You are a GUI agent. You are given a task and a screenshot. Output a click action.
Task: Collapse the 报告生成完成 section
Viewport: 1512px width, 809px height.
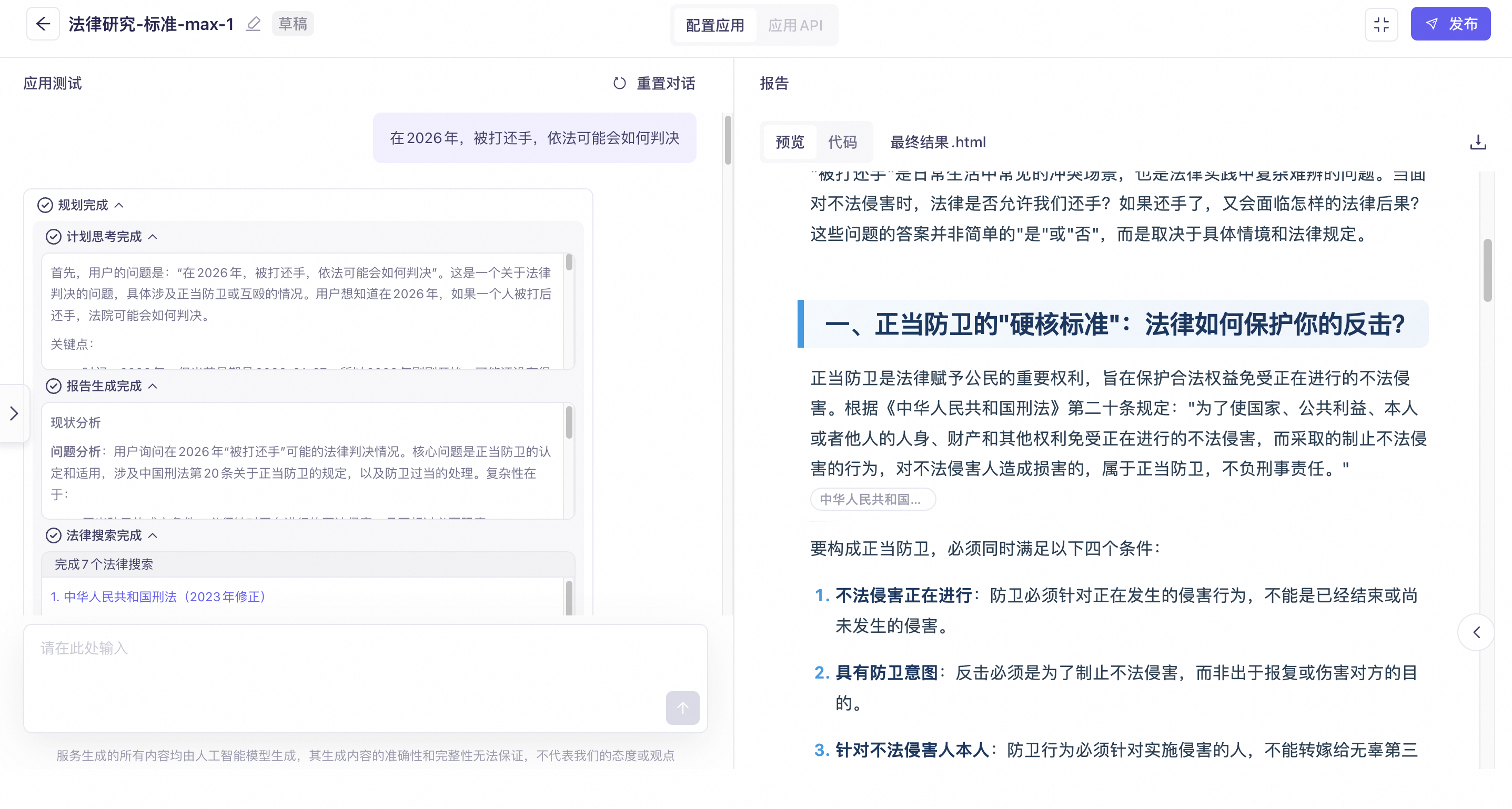tap(153, 386)
